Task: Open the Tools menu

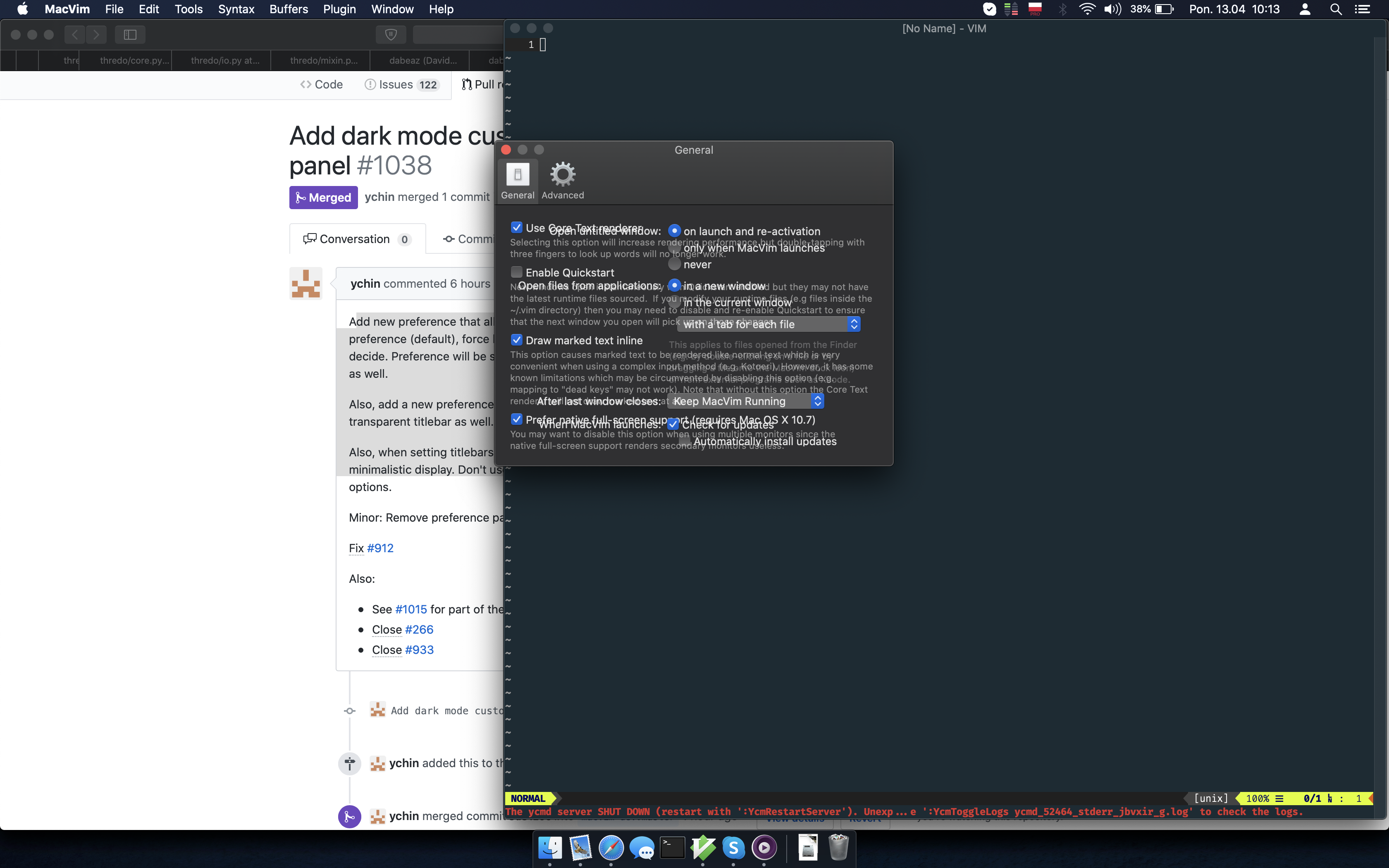Action: click(188, 9)
